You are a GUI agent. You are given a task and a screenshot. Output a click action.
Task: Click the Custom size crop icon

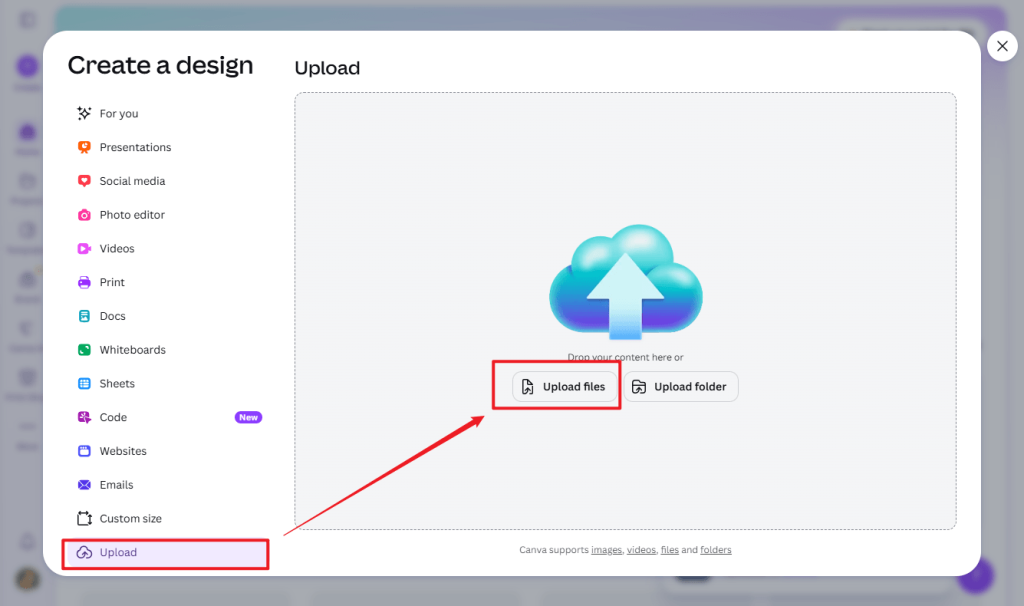pos(84,518)
